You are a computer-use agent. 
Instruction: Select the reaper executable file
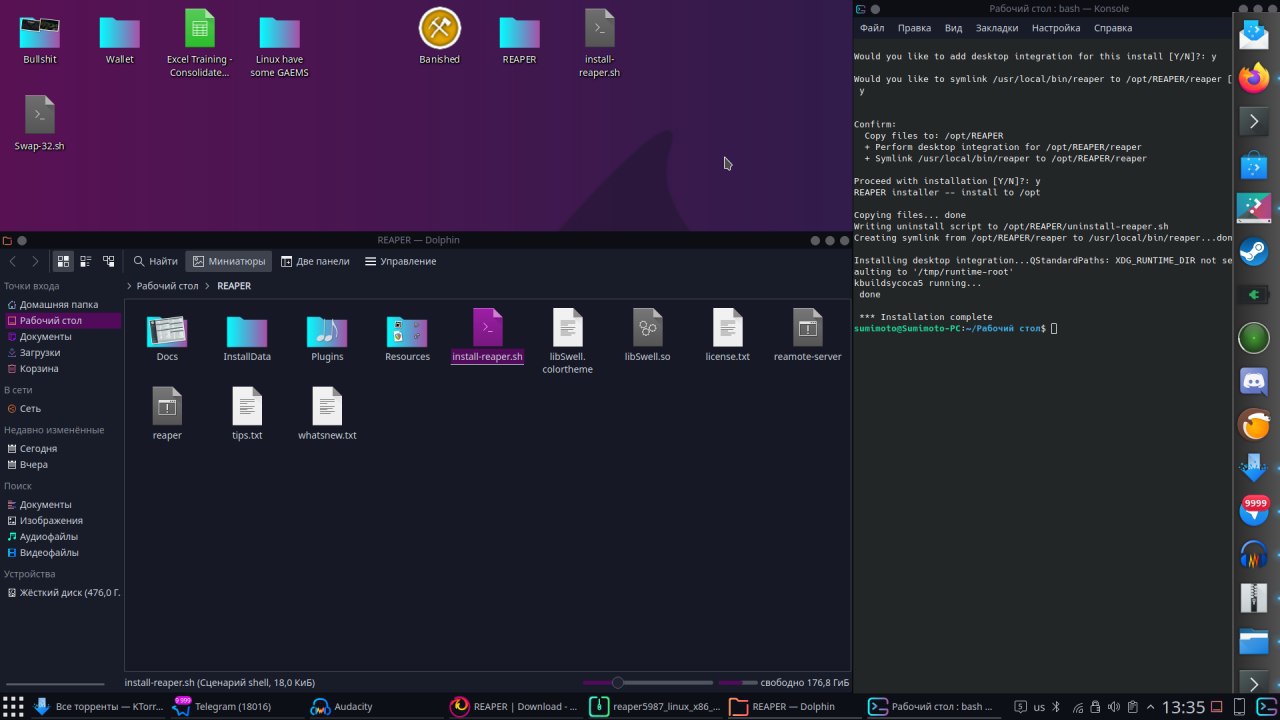(x=167, y=415)
